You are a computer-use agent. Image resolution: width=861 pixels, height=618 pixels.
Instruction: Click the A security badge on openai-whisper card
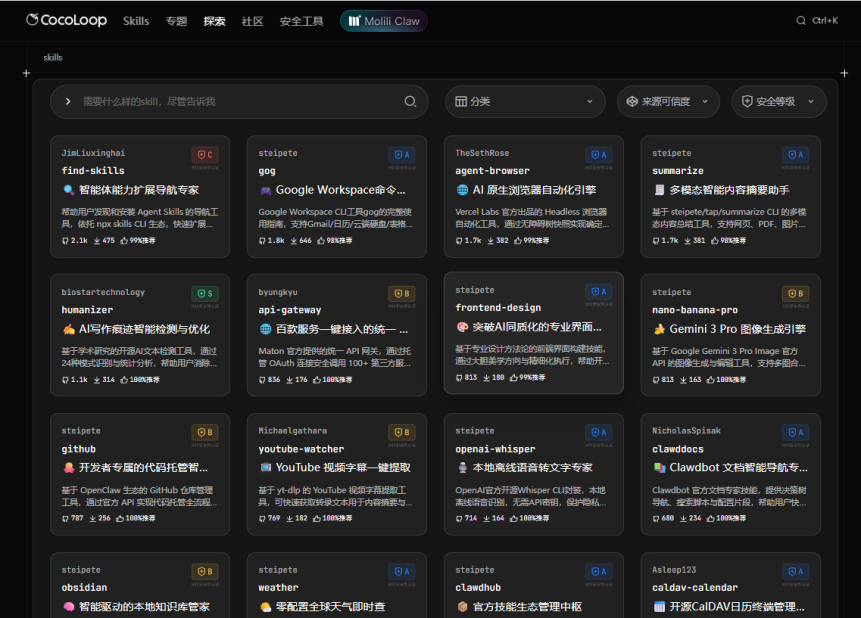click(x=598, y=432)
